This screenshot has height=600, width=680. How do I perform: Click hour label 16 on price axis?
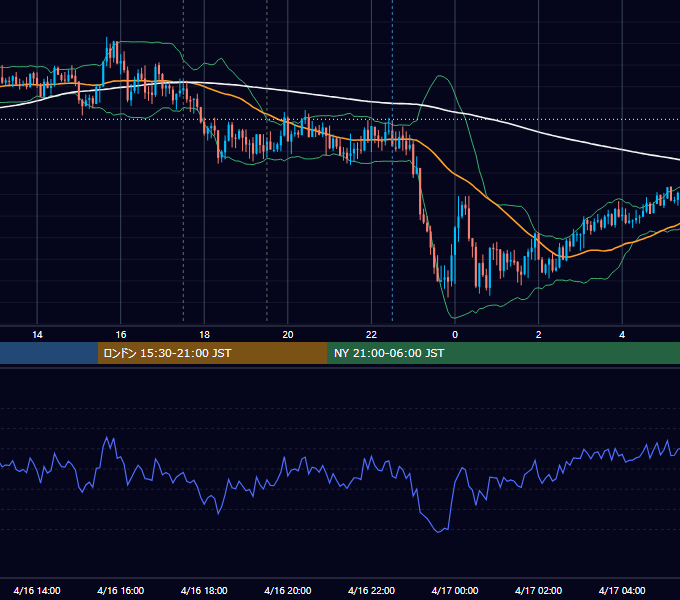coord(121,335)
